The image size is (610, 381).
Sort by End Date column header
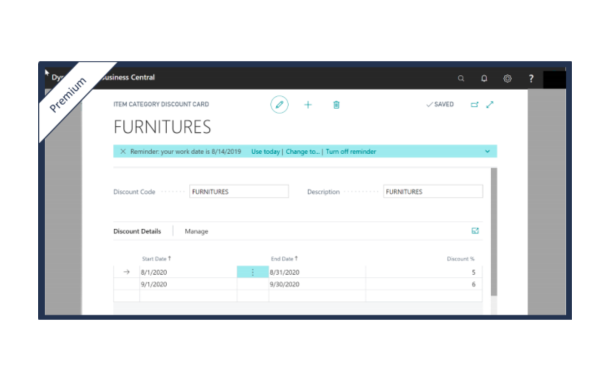click(x=284, y=258)
